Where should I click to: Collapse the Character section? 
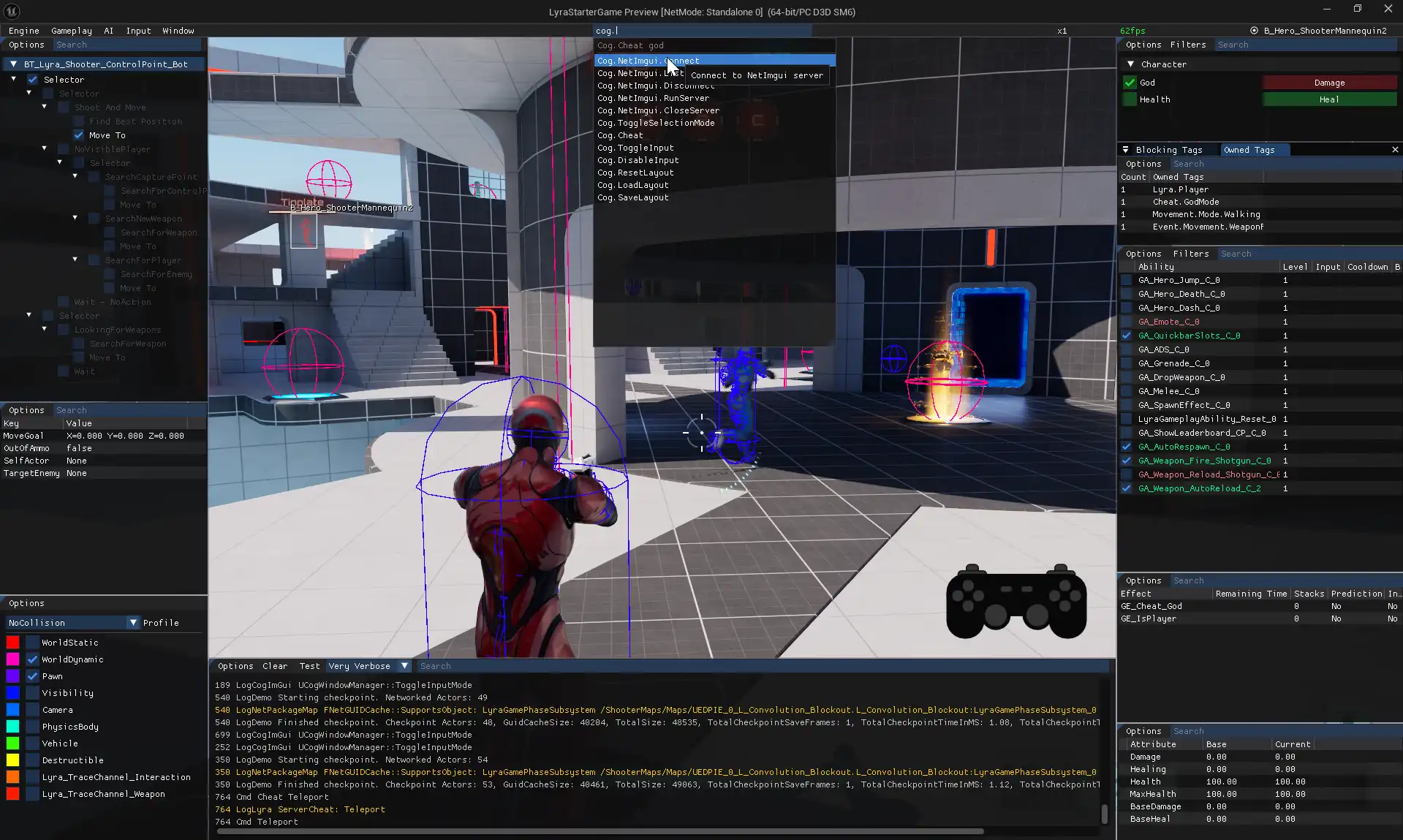click(x=1131, y=64)
